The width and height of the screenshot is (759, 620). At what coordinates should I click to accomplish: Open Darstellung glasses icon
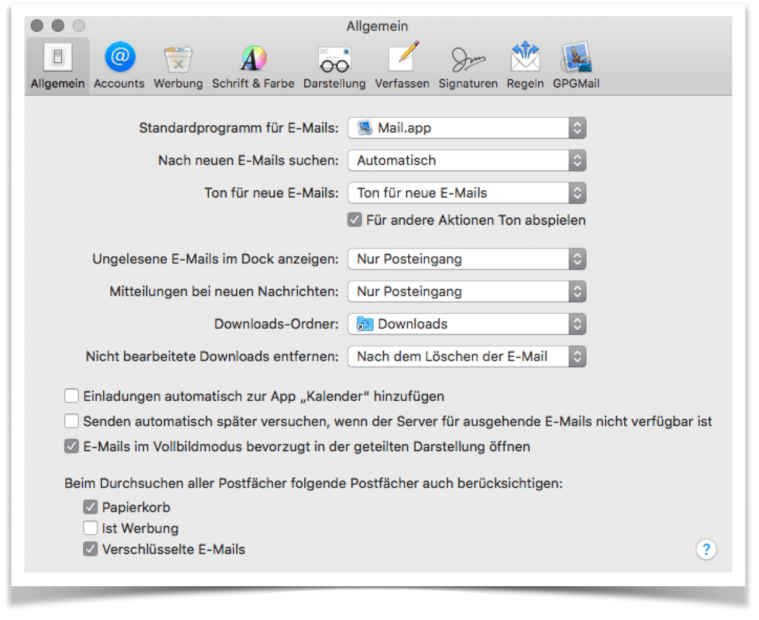point(334,60)
